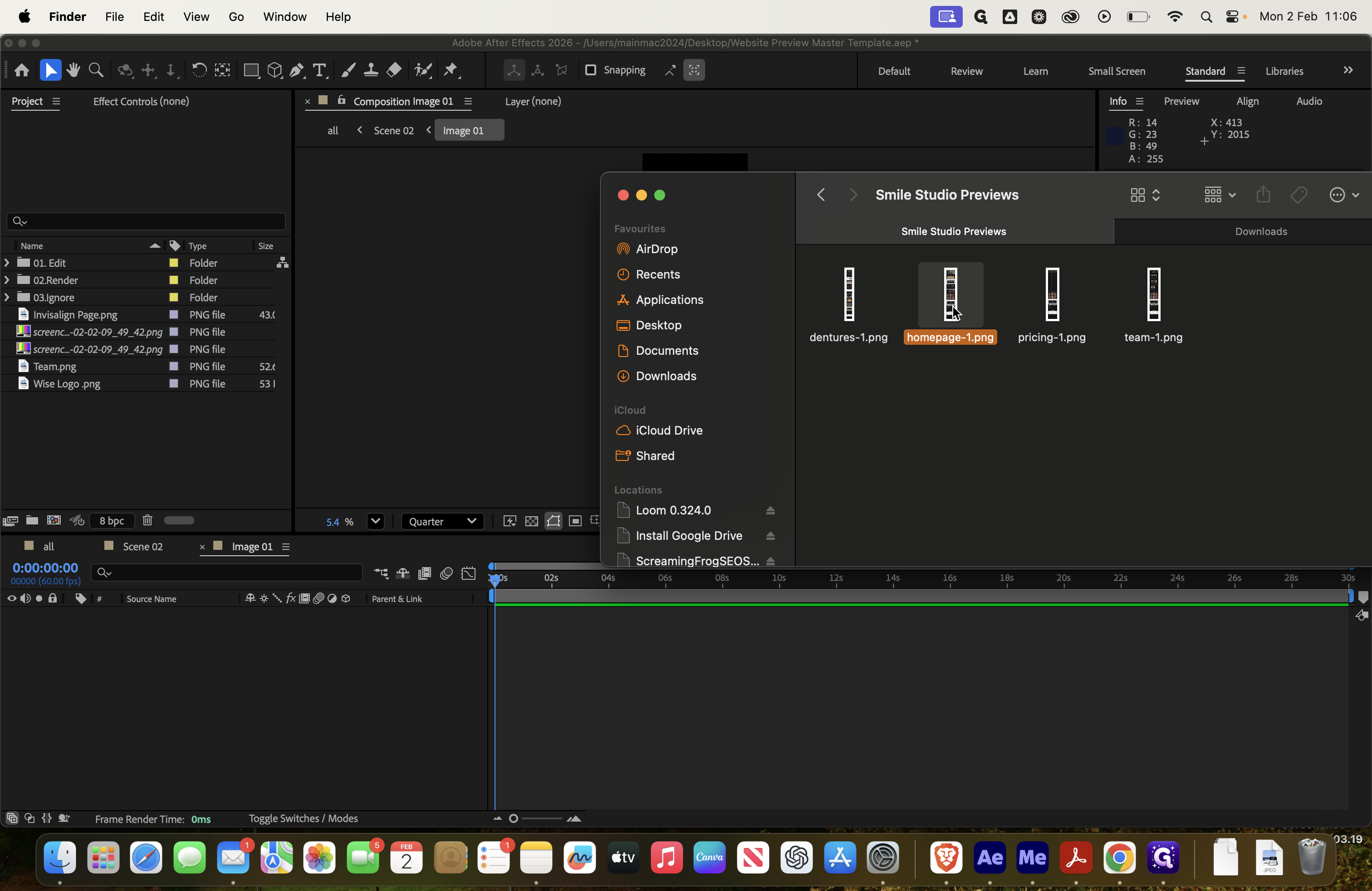Select the Zoom tool
Screen dimensions: 1372x891
pos(96,70)
